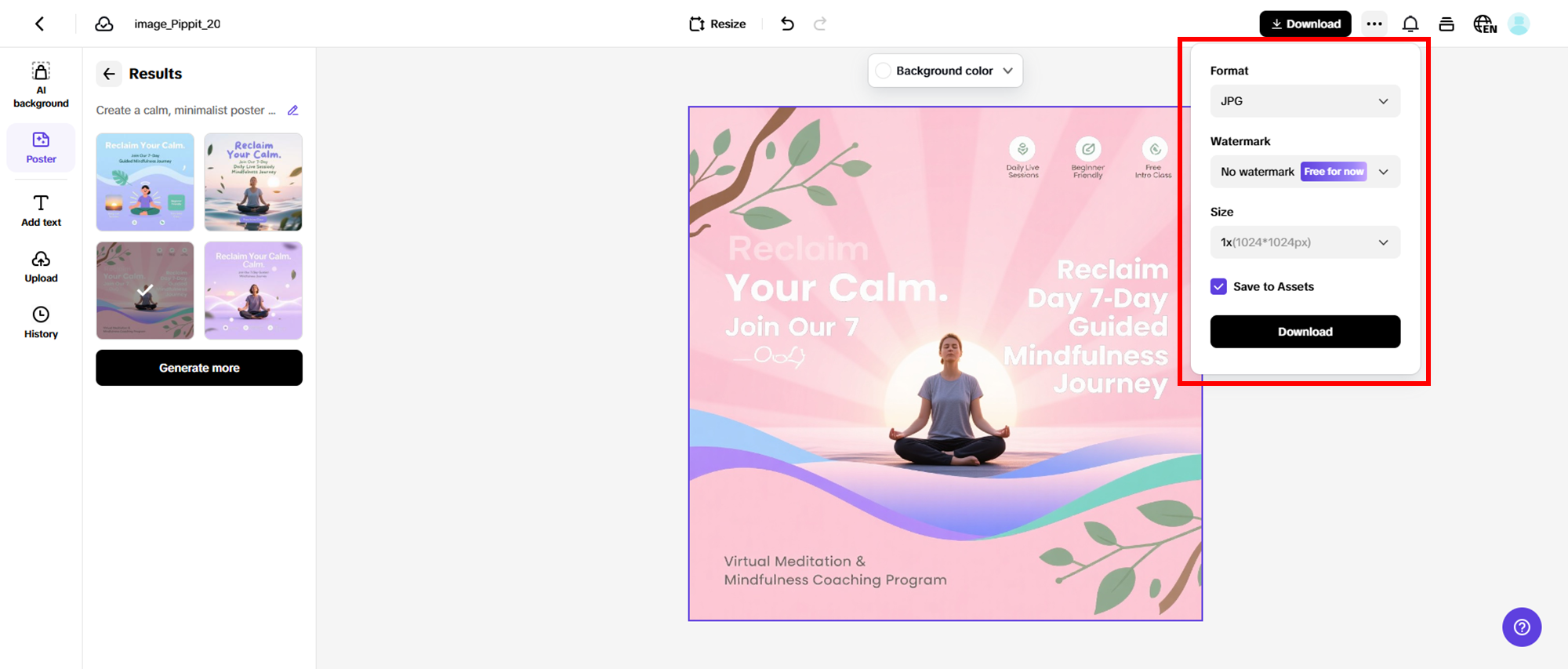
Task: Go back using the top-left arrow
Action: [x=40, y=24]
